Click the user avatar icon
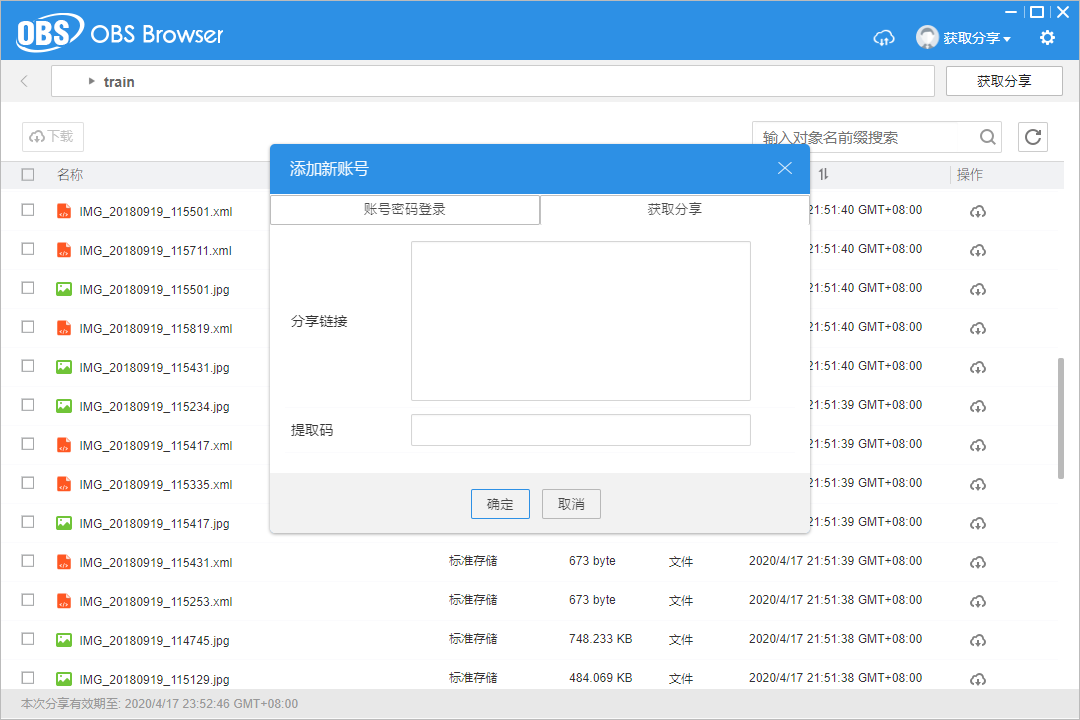 [925, 37]
